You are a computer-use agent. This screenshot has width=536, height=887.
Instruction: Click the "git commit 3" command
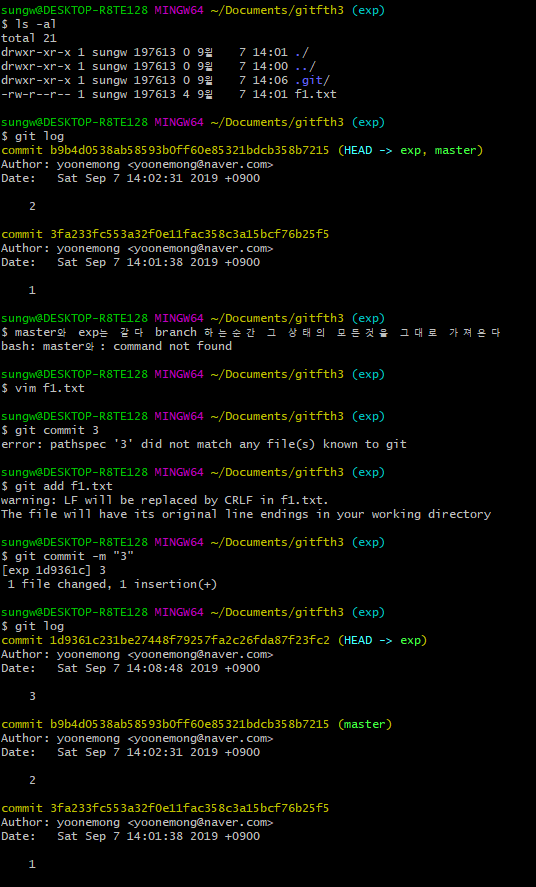pyautogui.click(x=57, y=430)
